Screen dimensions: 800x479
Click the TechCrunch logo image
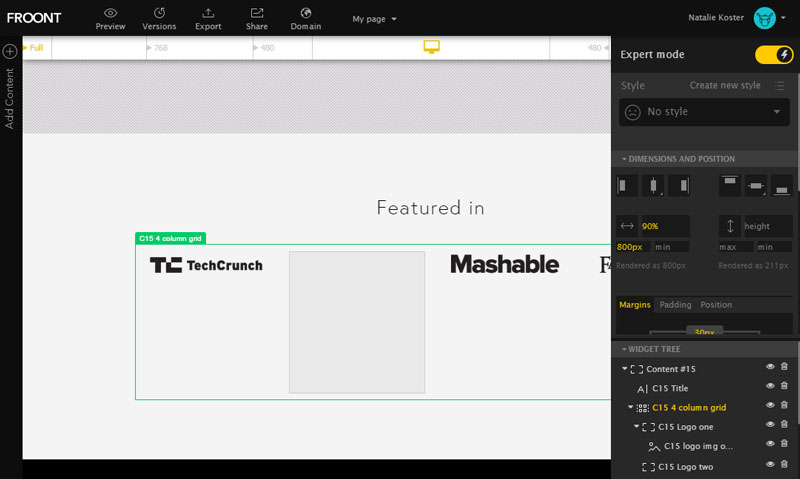pyautogui.click(x=206, y=265)
